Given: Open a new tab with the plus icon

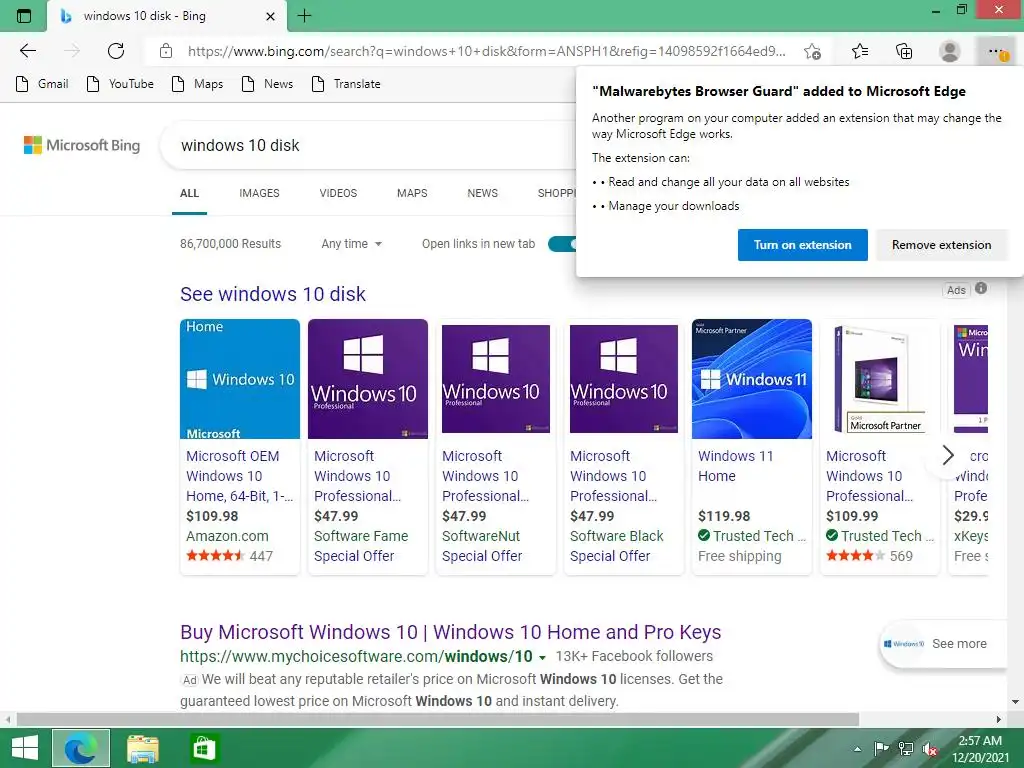Looking at the screenshot, I should pyautogui.click(x=304, y=16).
